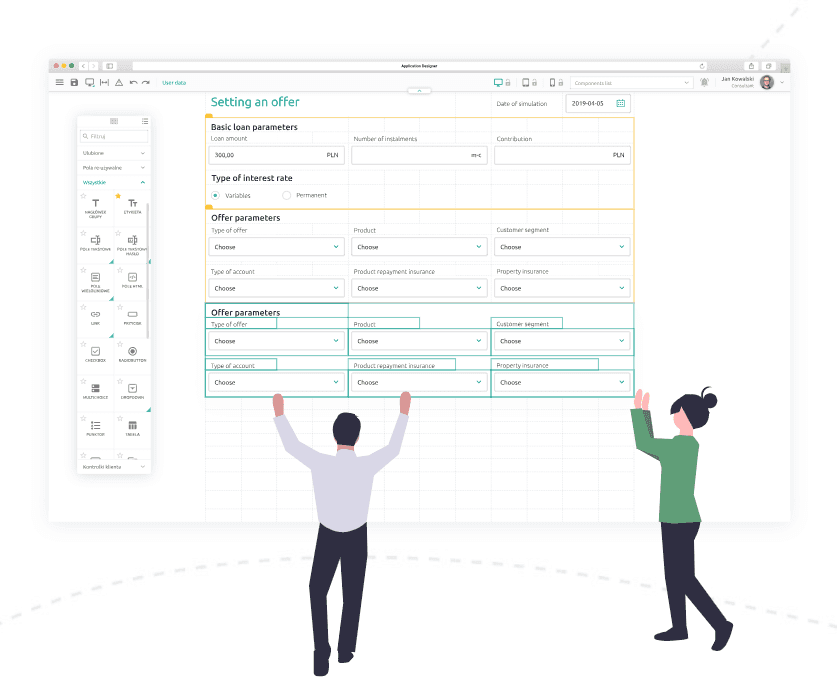The height and width of the screenshot is (678, 837).
Task: Select the Permanent interest rate radio
Action: (287, 195)
